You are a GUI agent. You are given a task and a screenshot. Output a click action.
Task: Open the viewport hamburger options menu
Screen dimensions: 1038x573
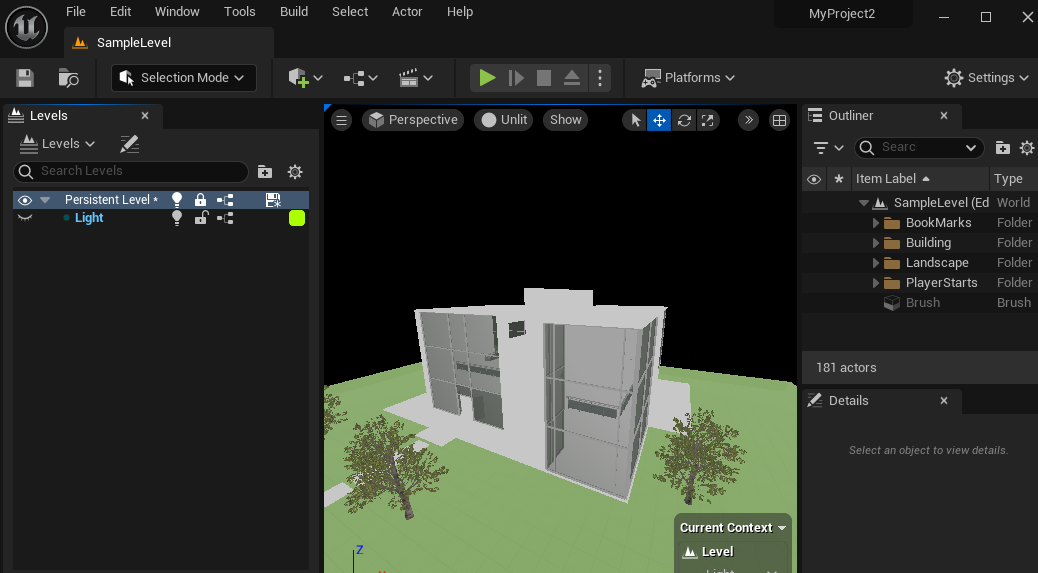[x=342, y=120]
